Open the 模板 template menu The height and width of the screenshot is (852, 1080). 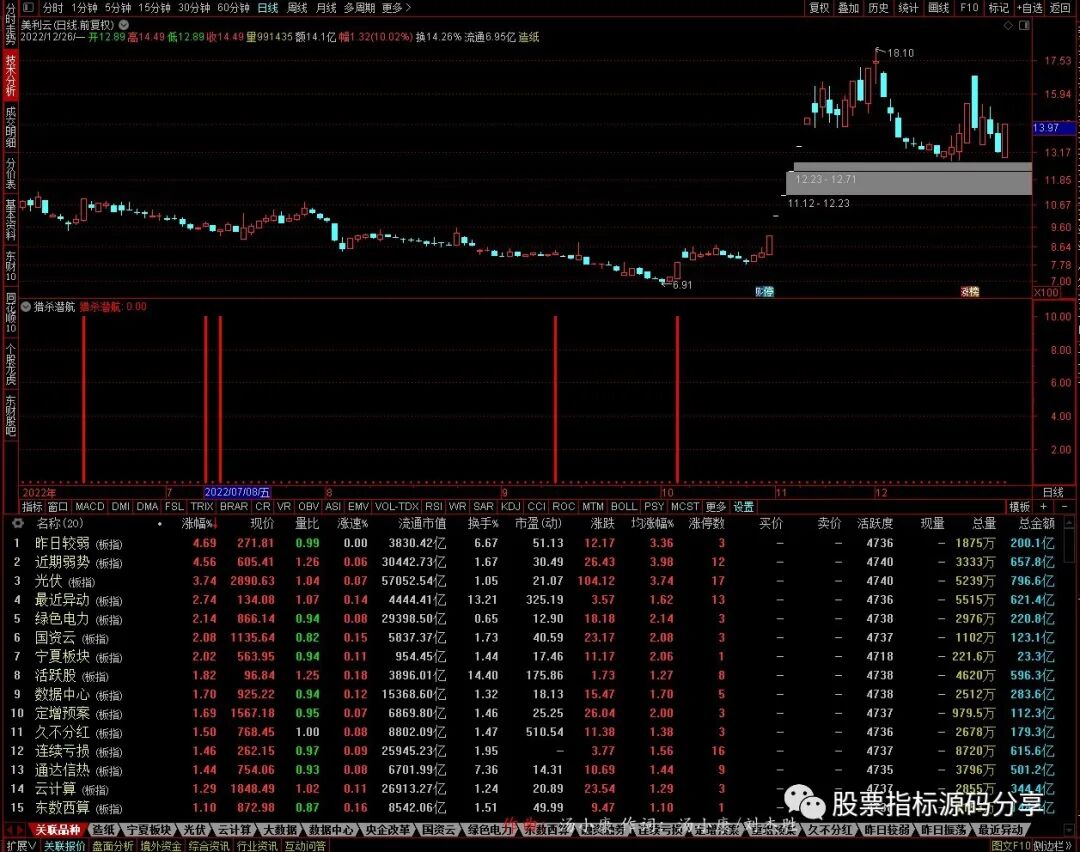point(1019,507)
